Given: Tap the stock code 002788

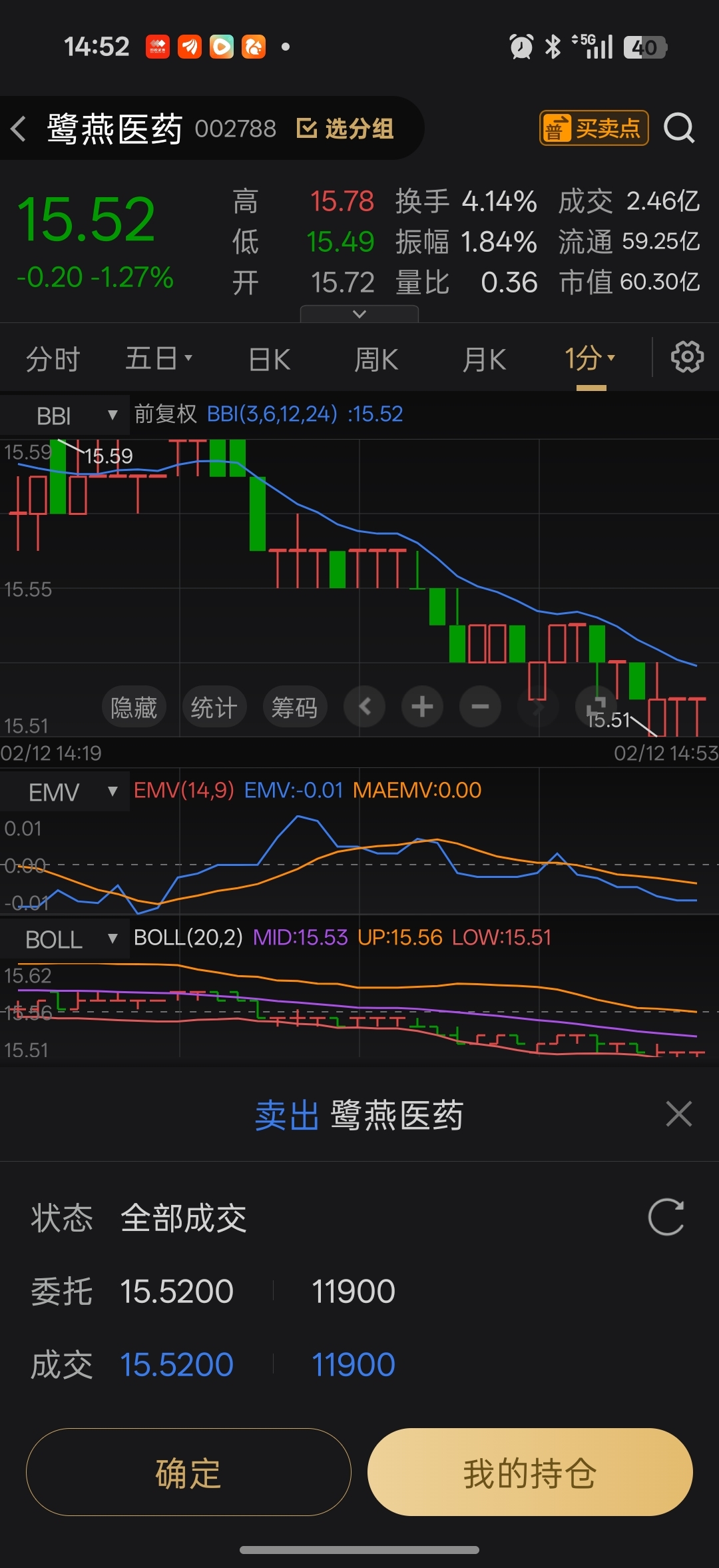Looking at the screenshot, I should pos(235,129).
